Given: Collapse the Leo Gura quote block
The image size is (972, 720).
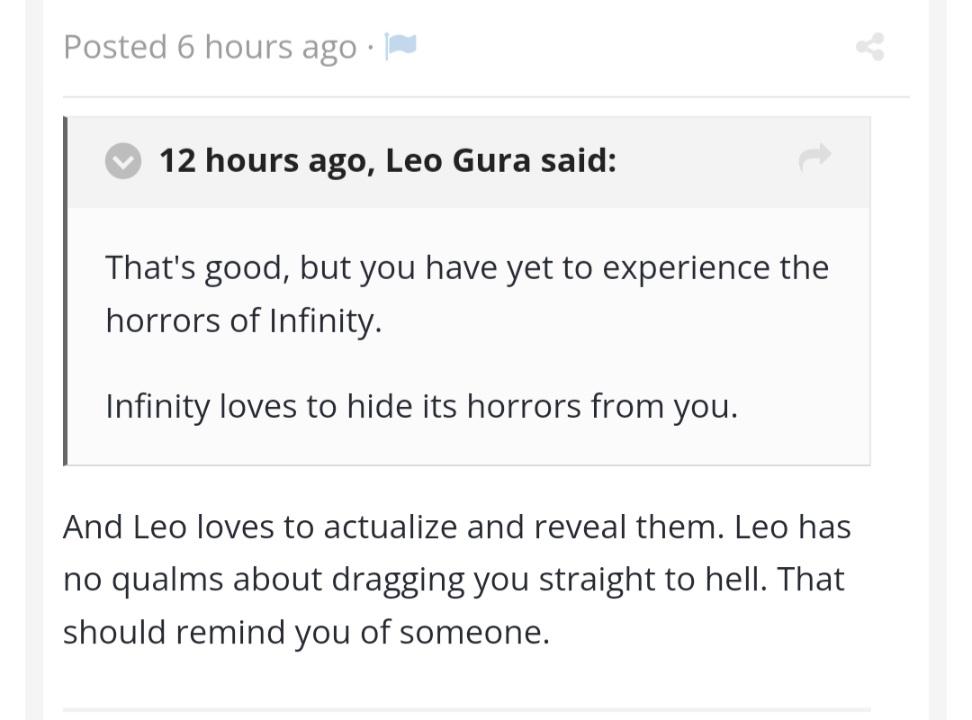Looking at the screenshot, I should pyautogui.click(x=123, y=160).
